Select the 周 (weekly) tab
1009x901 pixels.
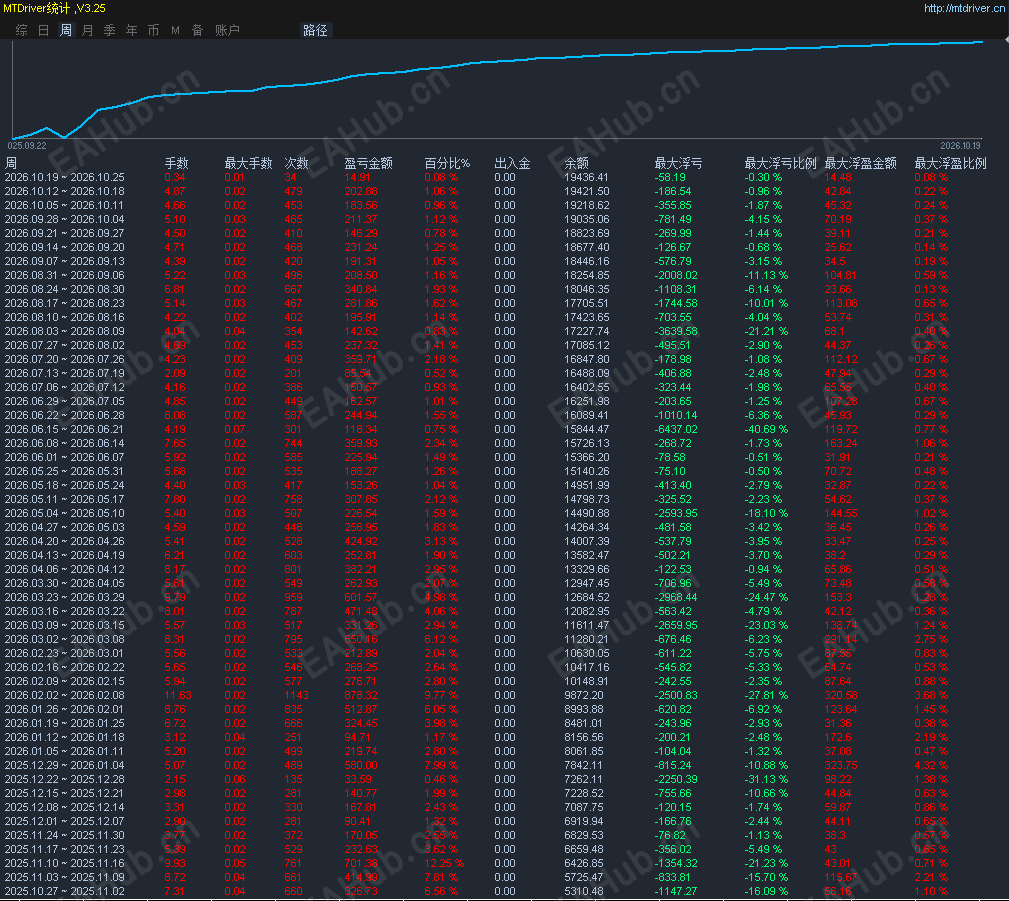tap(66, 30)
